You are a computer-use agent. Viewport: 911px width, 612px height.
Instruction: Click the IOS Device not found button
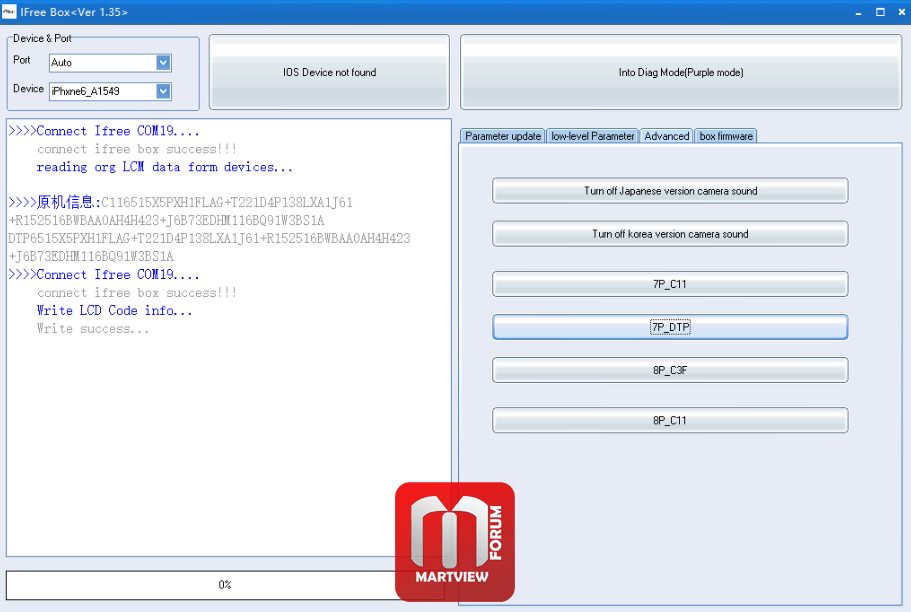pos(329,72)
